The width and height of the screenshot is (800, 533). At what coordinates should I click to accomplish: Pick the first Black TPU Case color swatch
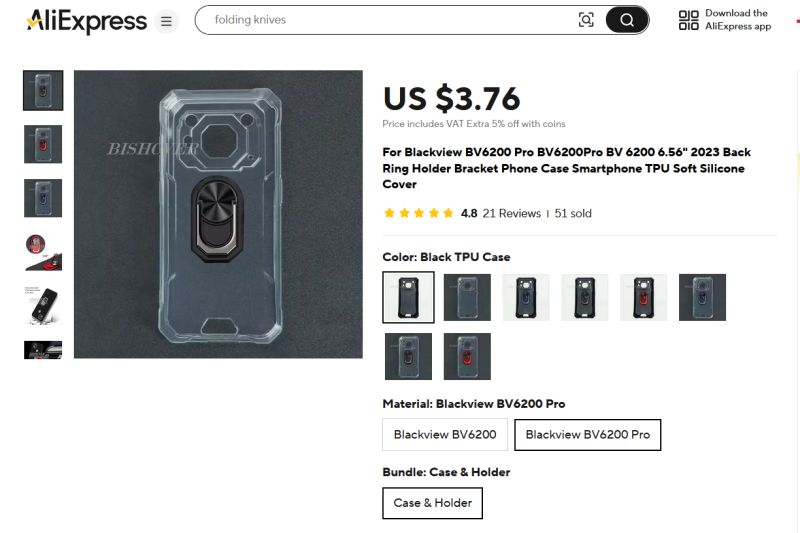(x=408, y=297)
